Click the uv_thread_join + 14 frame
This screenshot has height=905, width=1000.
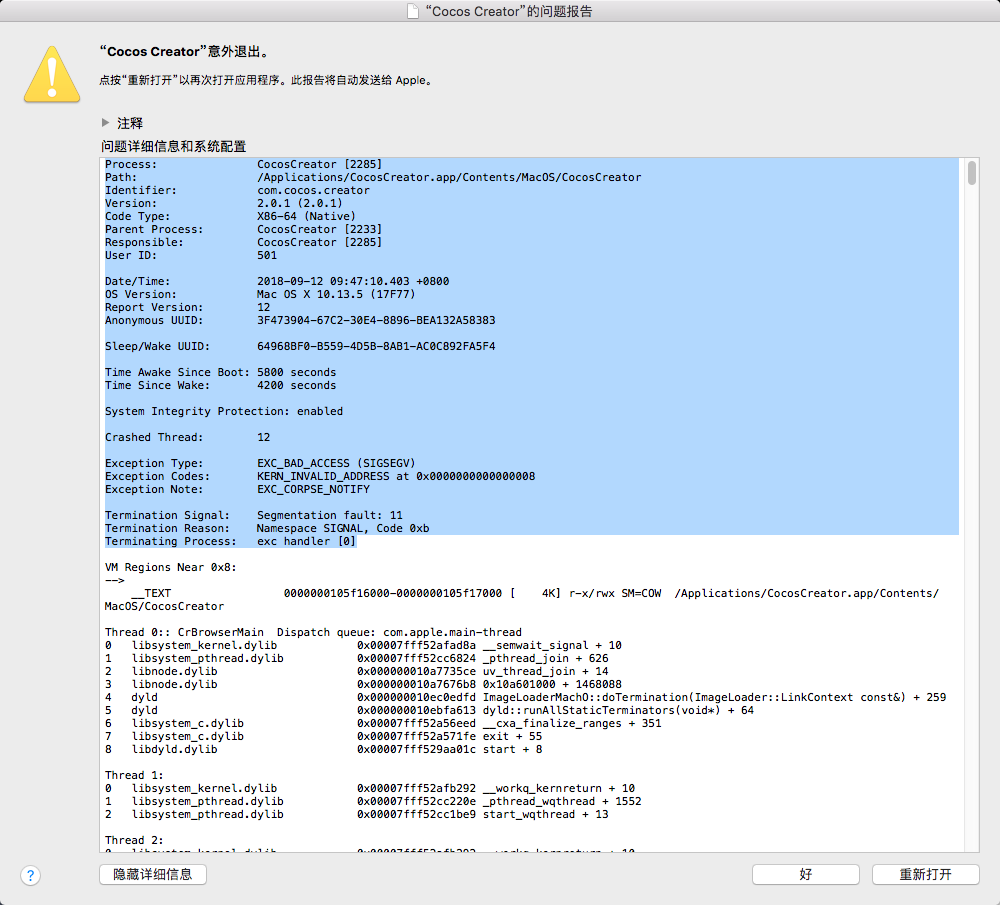[357, 672]
